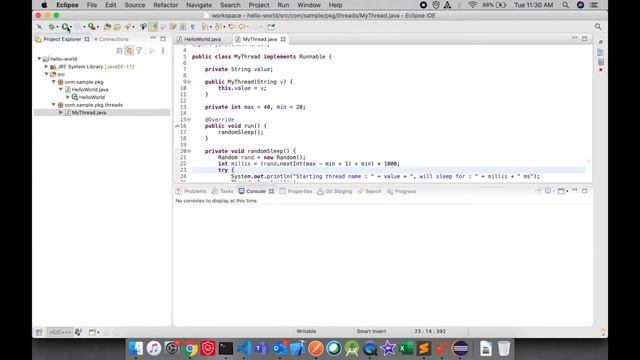Click the Last Edit Location toolbar icon
The width and height of the screenshot is (640, 360).
click(x=231, y=27)
